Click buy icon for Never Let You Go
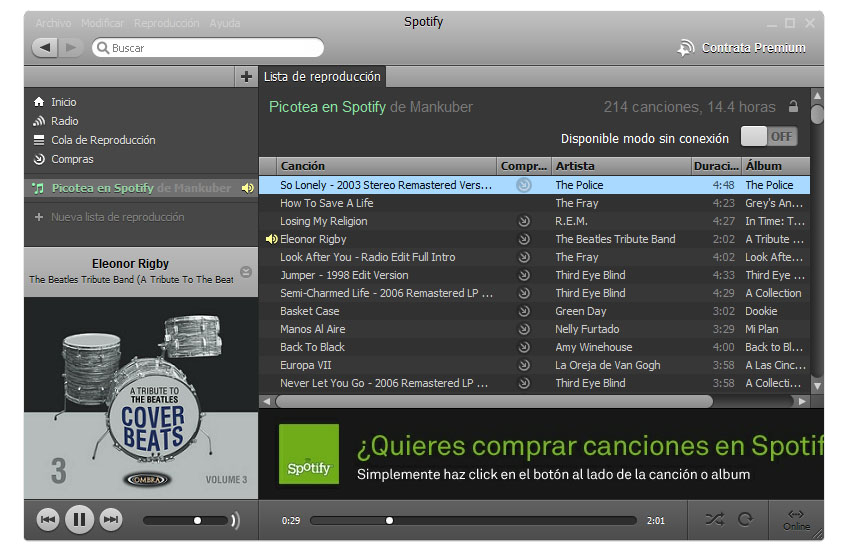 pos(524,383)
